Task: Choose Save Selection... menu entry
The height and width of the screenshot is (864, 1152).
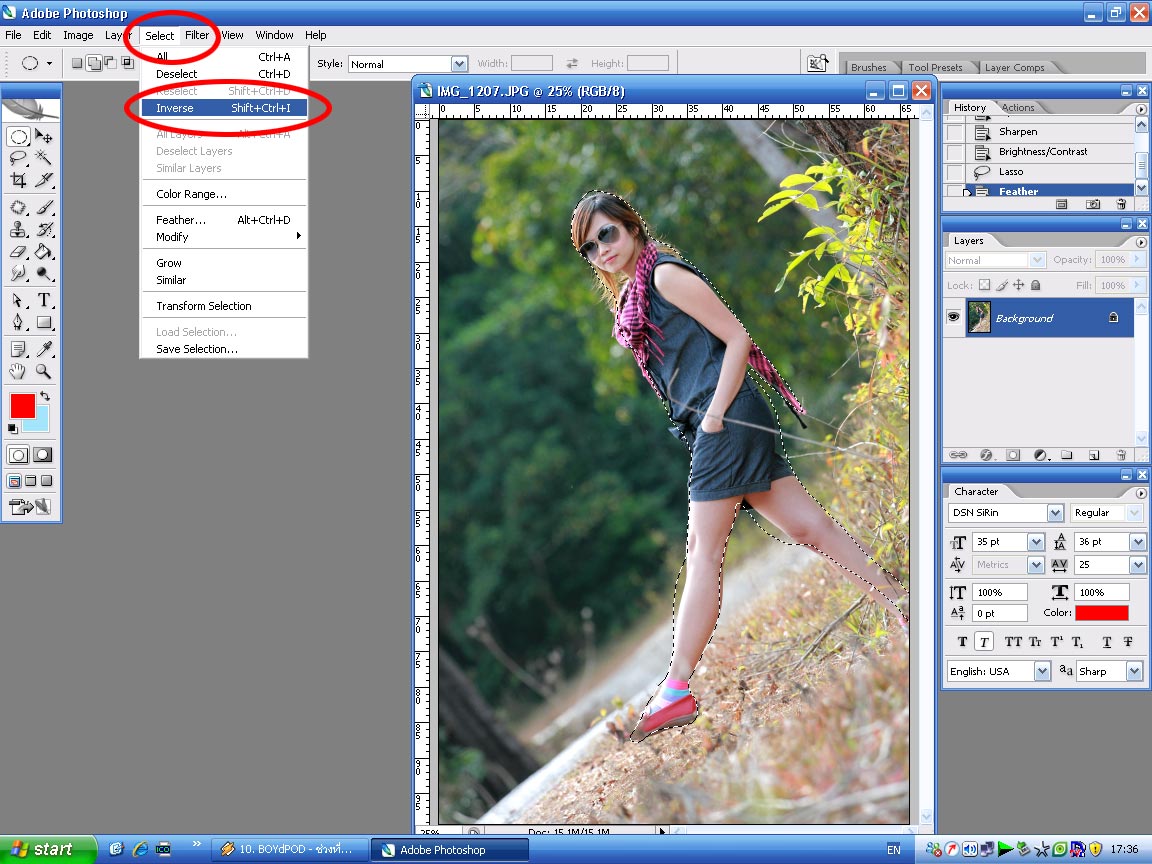Action: click(x=223, y=349)
